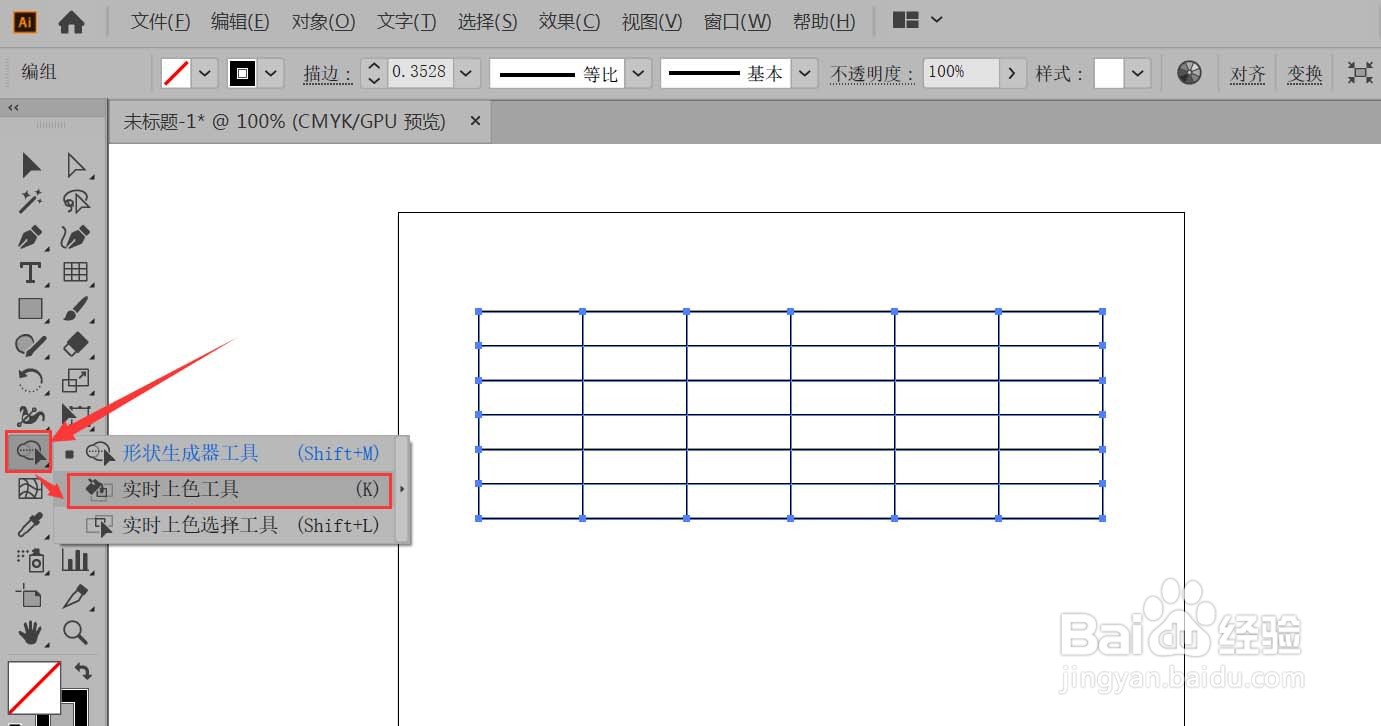This screenshot has height=726, width=1381.
Task: Open the 描边 stroke panel link
Action: tap(327, 74)
